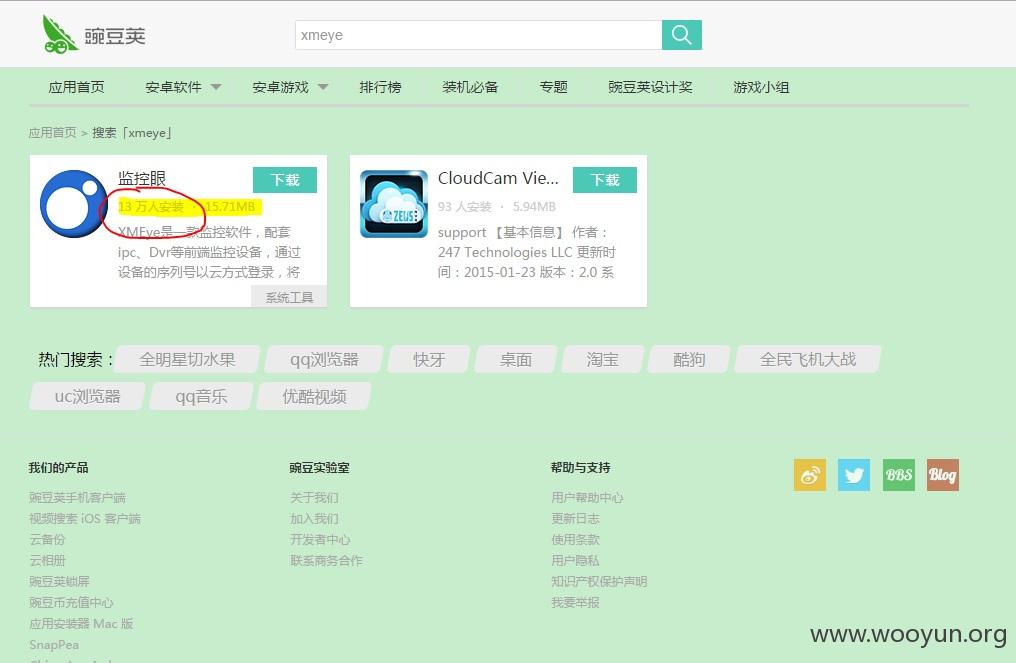Search hot keyword qq浏览器
The image size is (1016, 663).
324,360
